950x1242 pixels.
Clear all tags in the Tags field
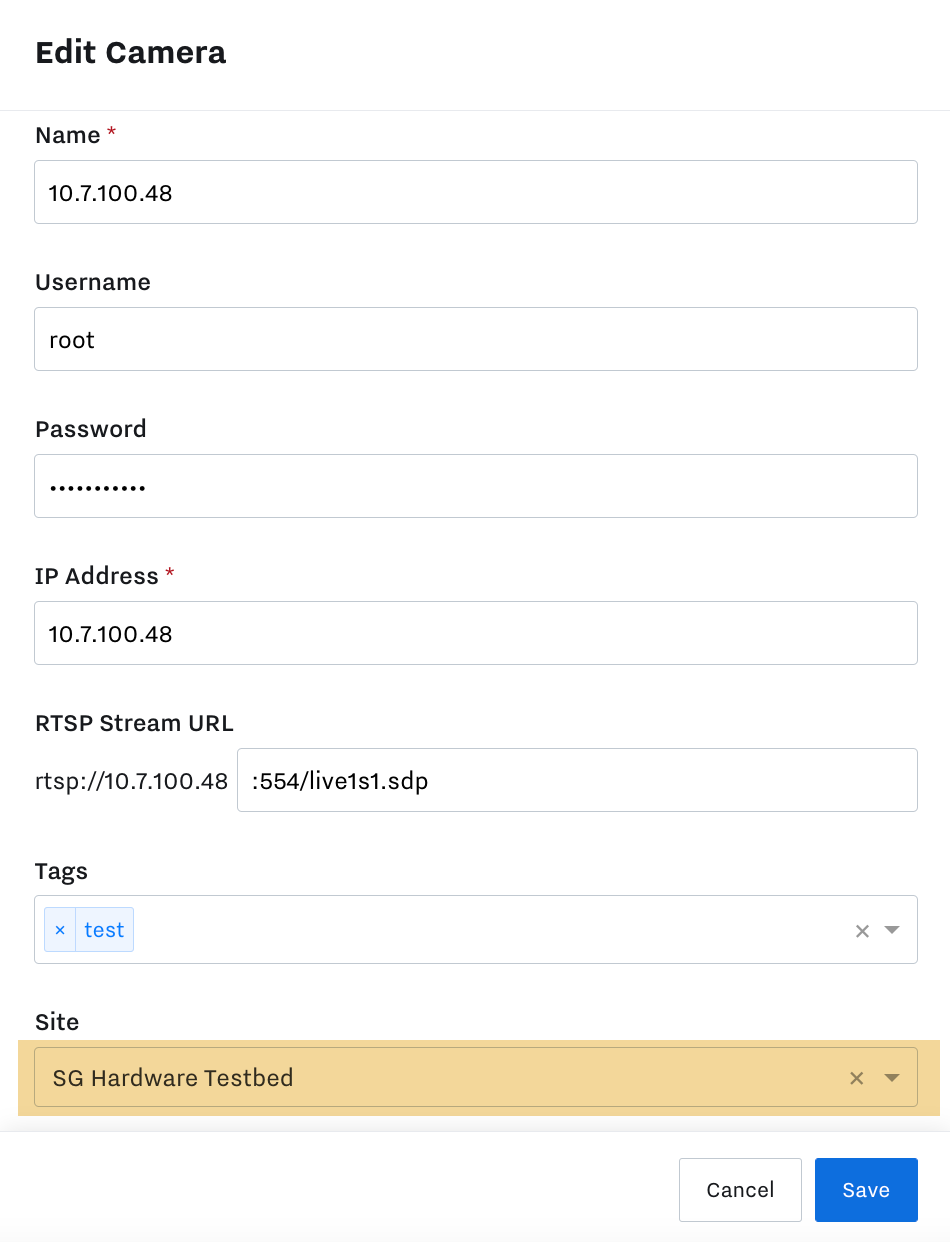[x=862, y=931]
